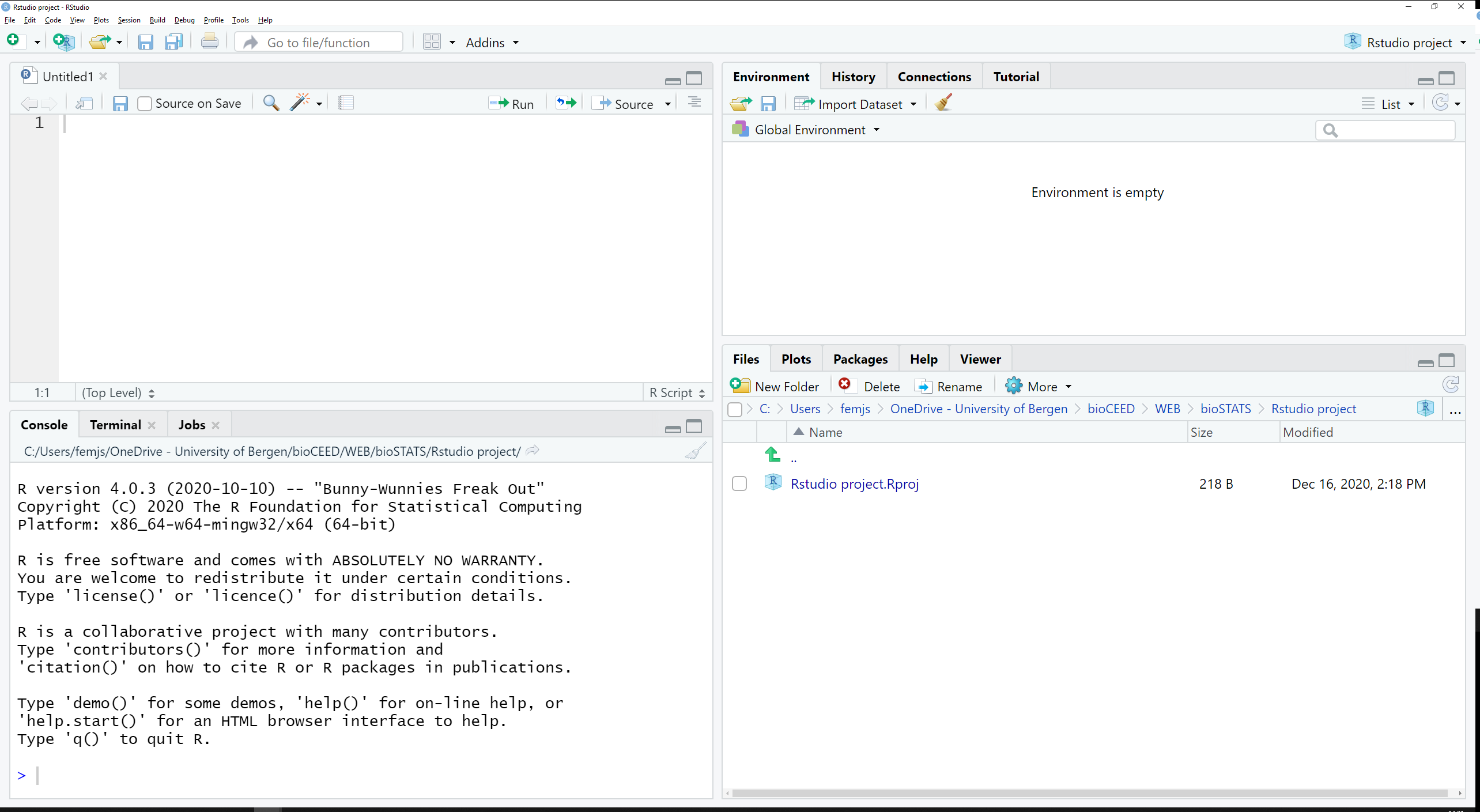Click the Go to file/function input field

tap(321, 42)
